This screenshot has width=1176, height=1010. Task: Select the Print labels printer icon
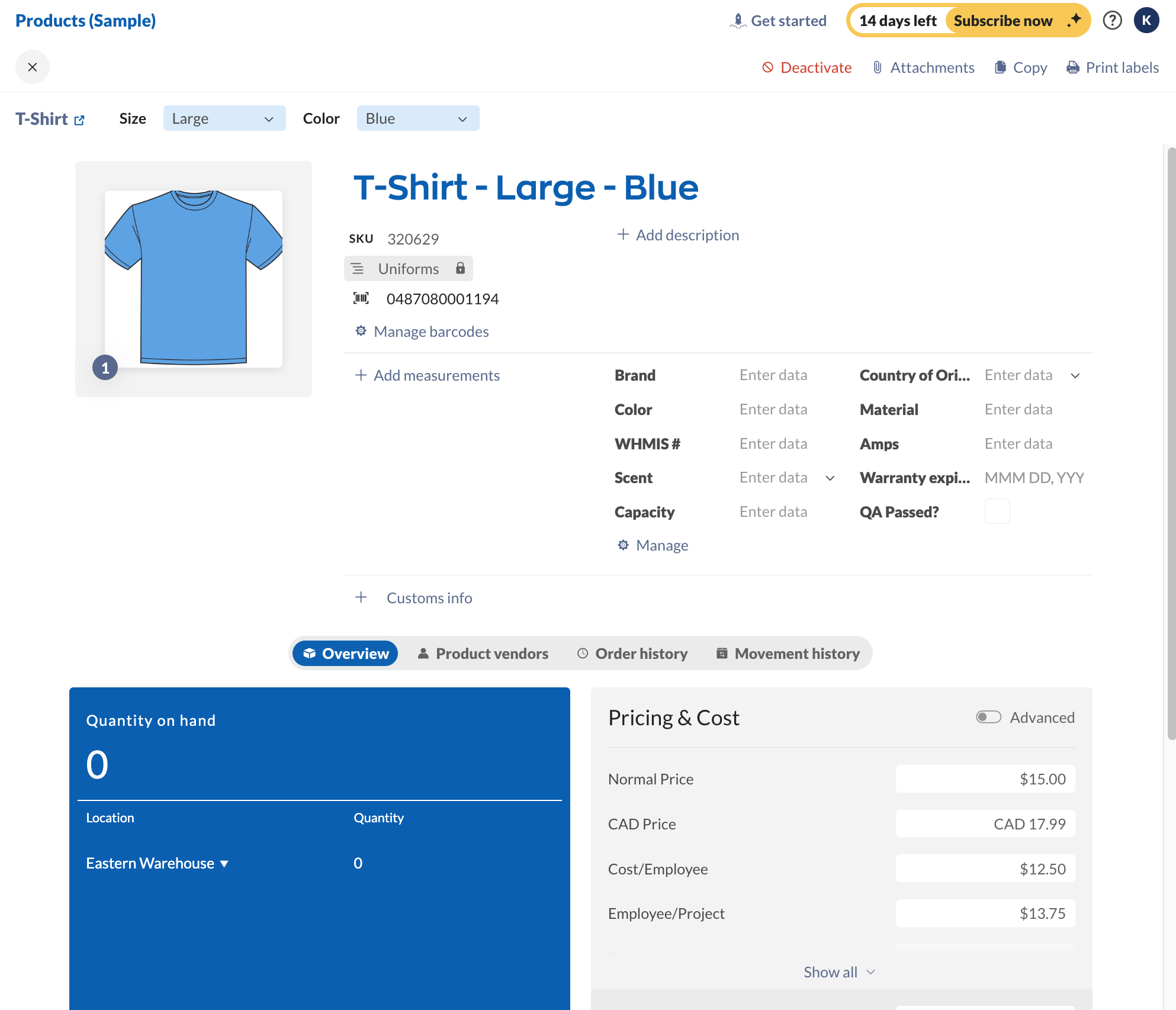point(1072,67)
